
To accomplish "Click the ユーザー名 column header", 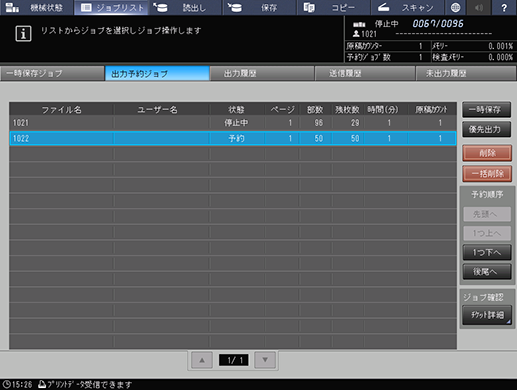I will pyautogui.click(x=157, y=109).
